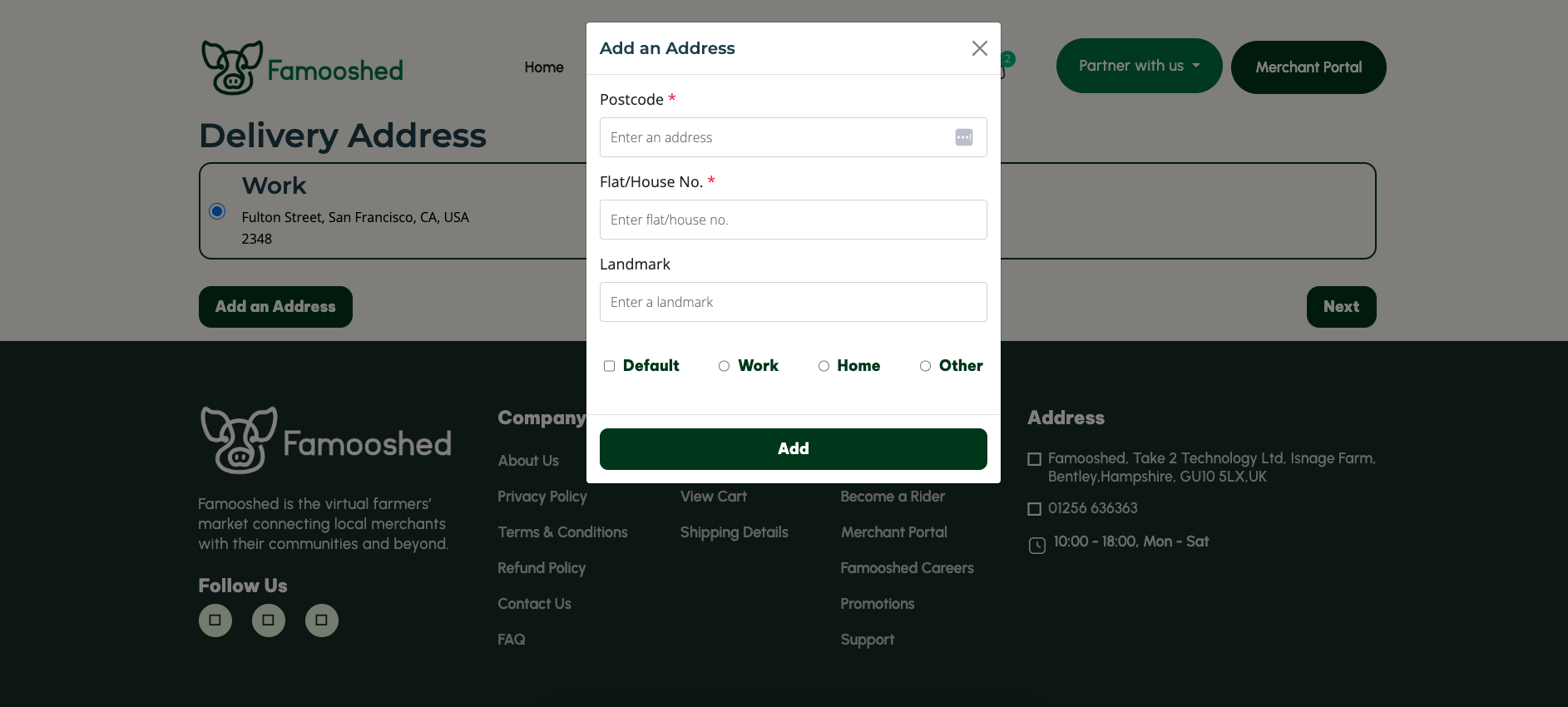Select the Work address type radio

(x=725, y=366)
